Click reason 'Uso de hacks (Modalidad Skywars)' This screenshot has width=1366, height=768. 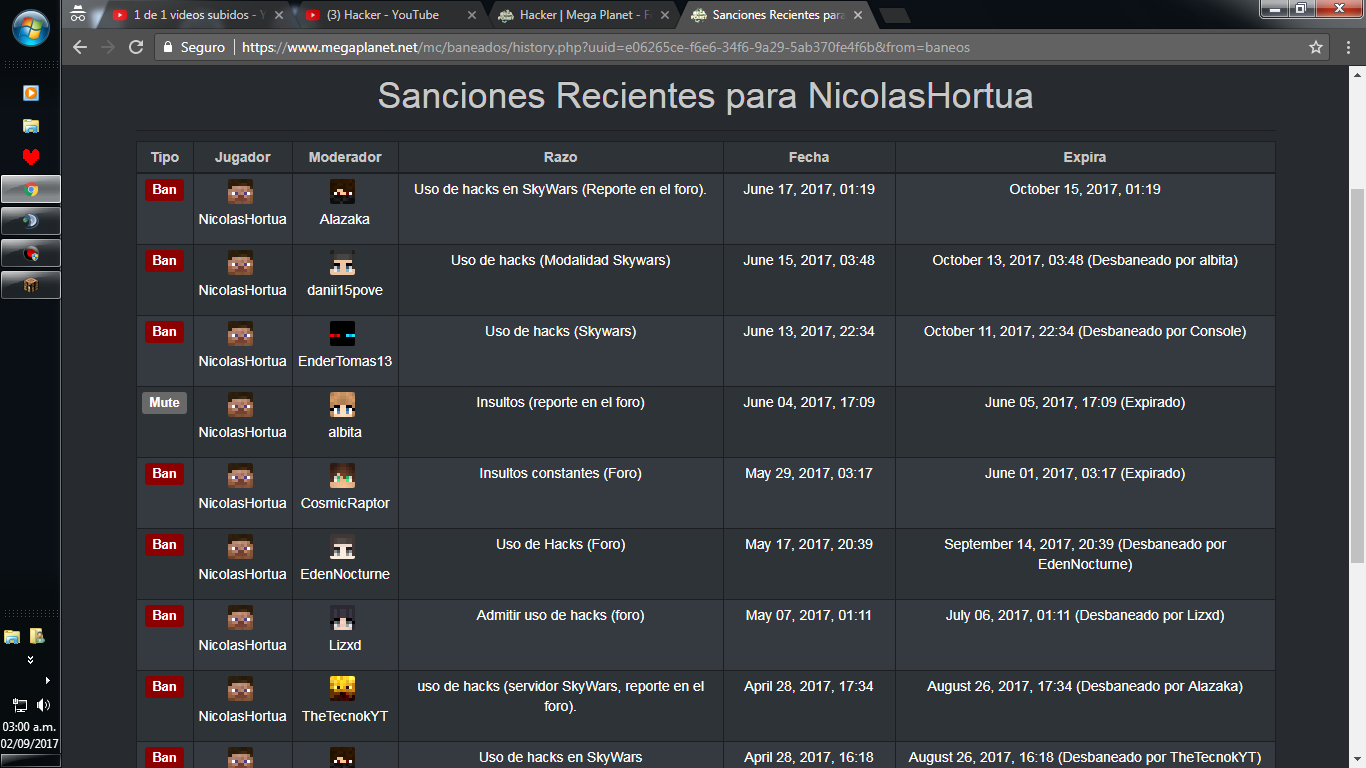point(560,260)
